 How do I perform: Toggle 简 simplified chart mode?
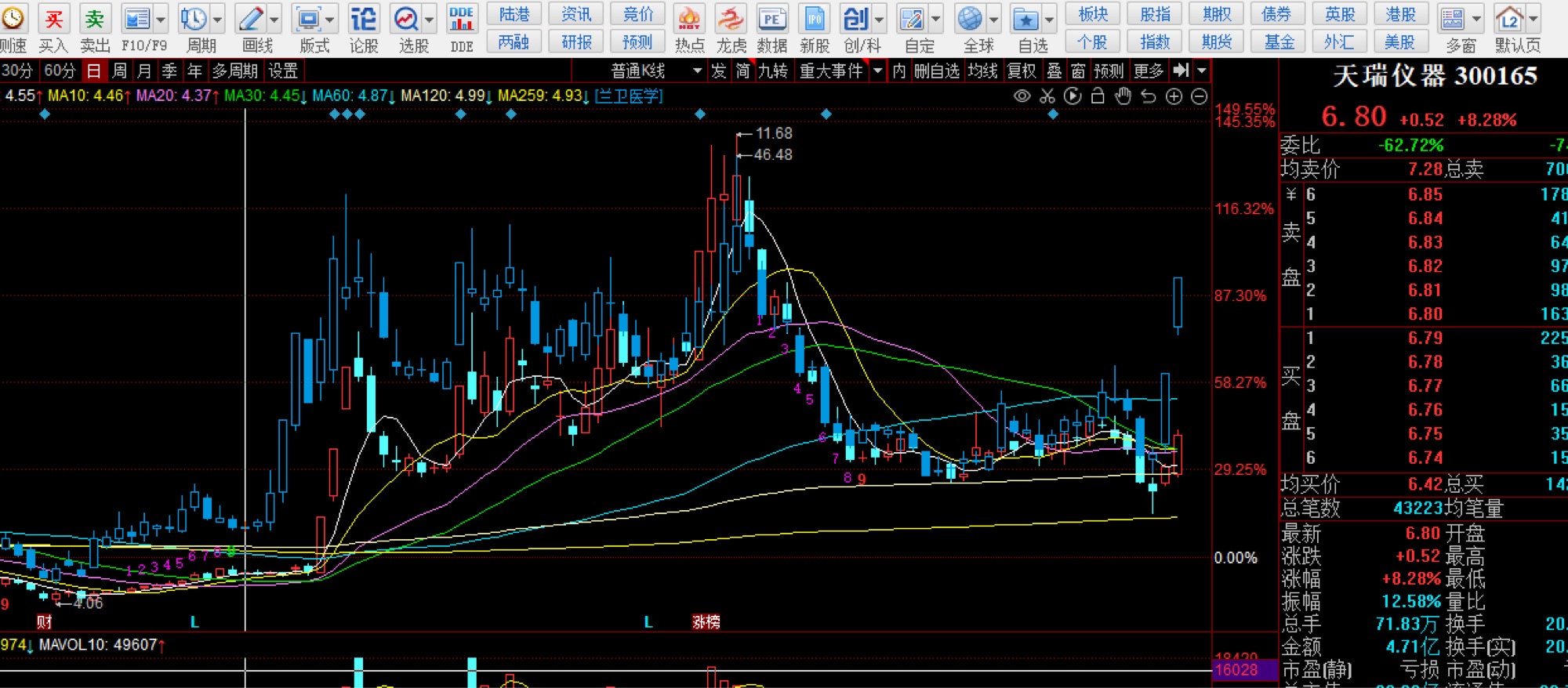click(742, 71)
